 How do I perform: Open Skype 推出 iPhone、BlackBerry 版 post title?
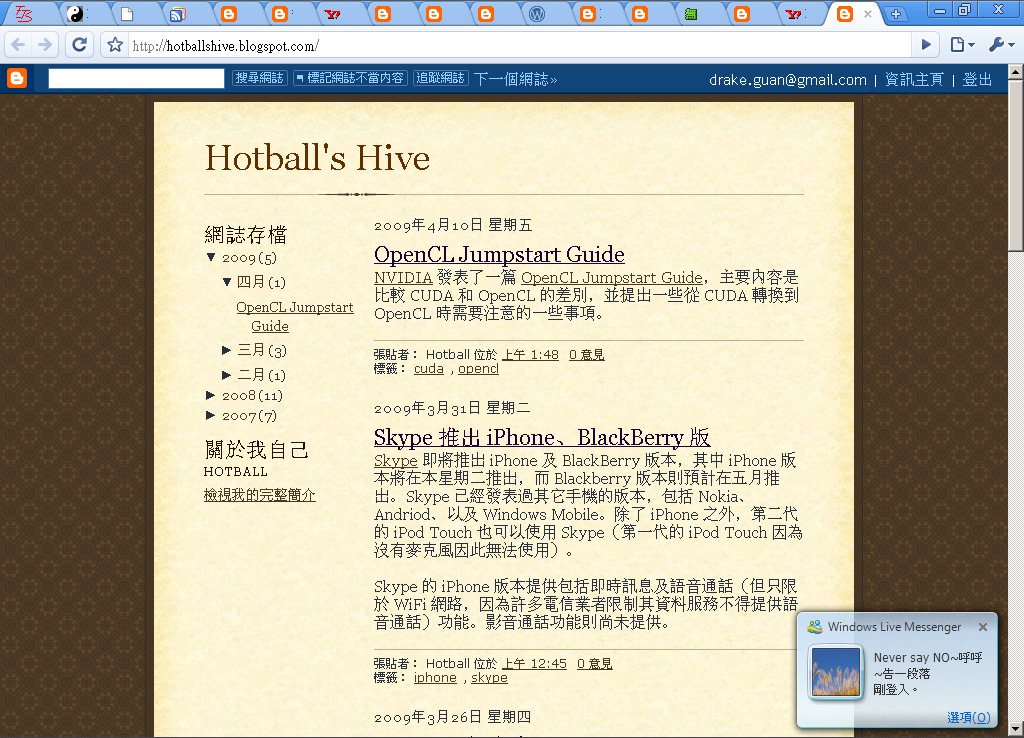click(x=542, y=437)
